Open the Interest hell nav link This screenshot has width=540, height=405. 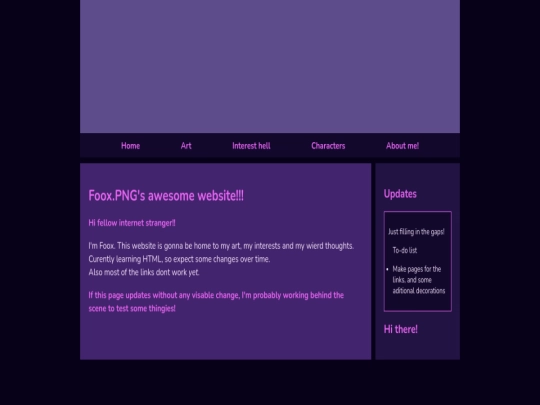[x=251, y=146]
